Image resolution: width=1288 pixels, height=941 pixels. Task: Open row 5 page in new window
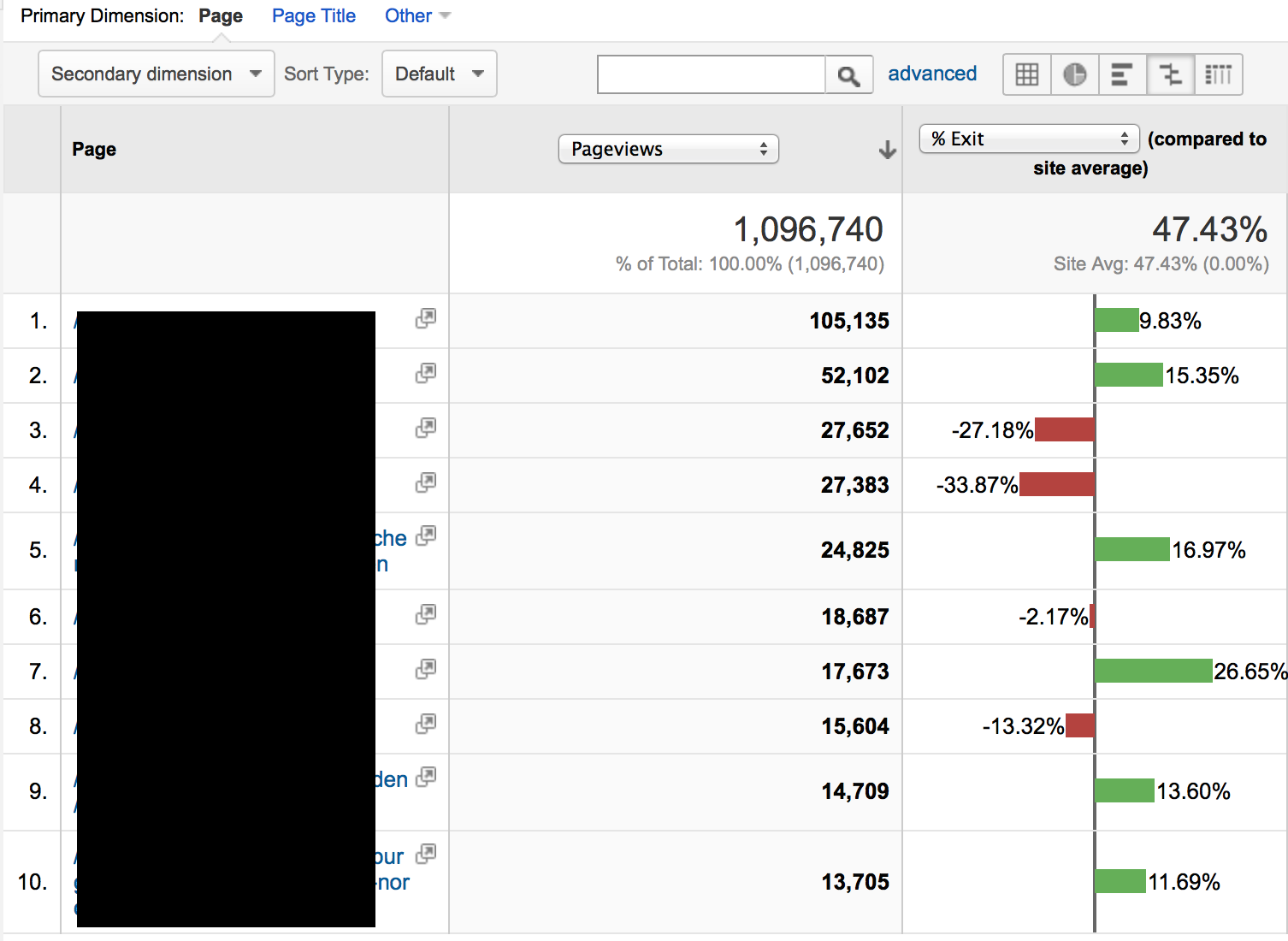(426, 536)
